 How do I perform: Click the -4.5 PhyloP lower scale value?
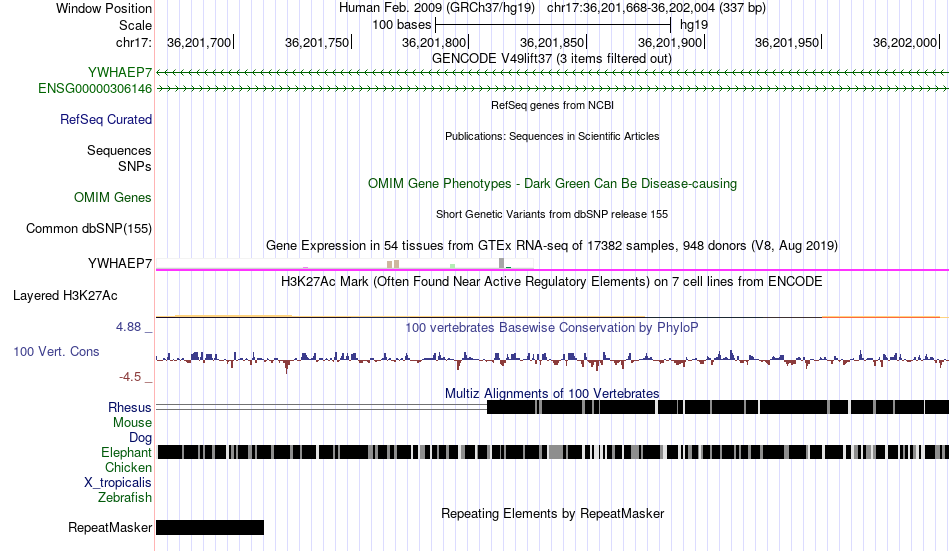point(130,377)
